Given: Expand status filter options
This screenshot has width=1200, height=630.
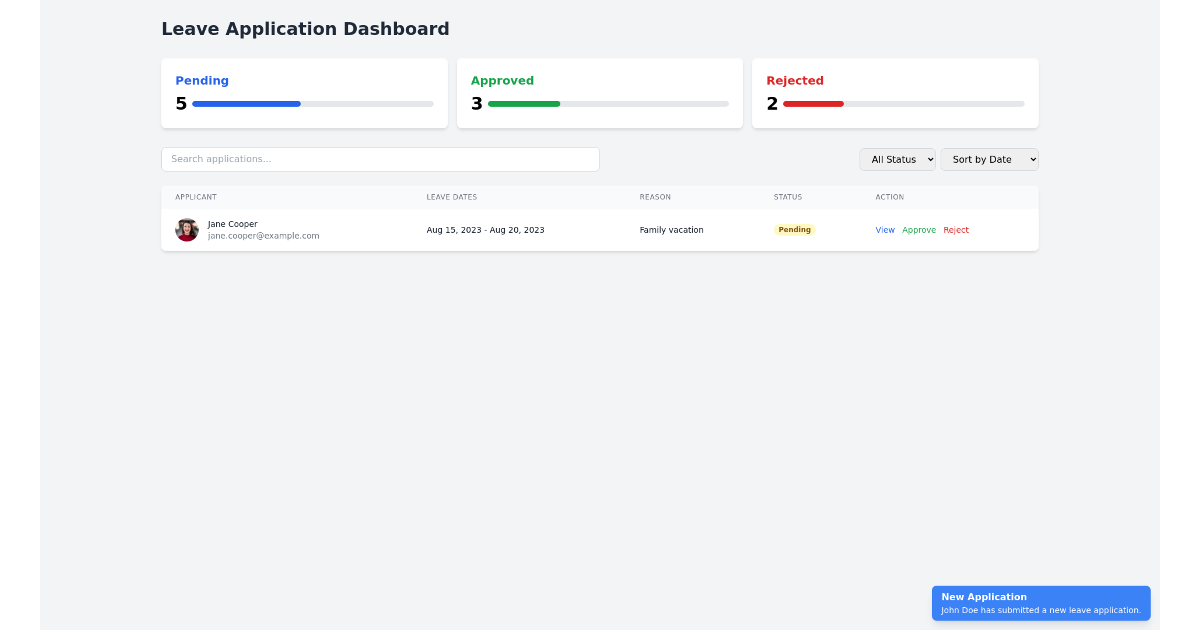Looking at the screenshot, I should pyautogui.click(x=897, y=159).
